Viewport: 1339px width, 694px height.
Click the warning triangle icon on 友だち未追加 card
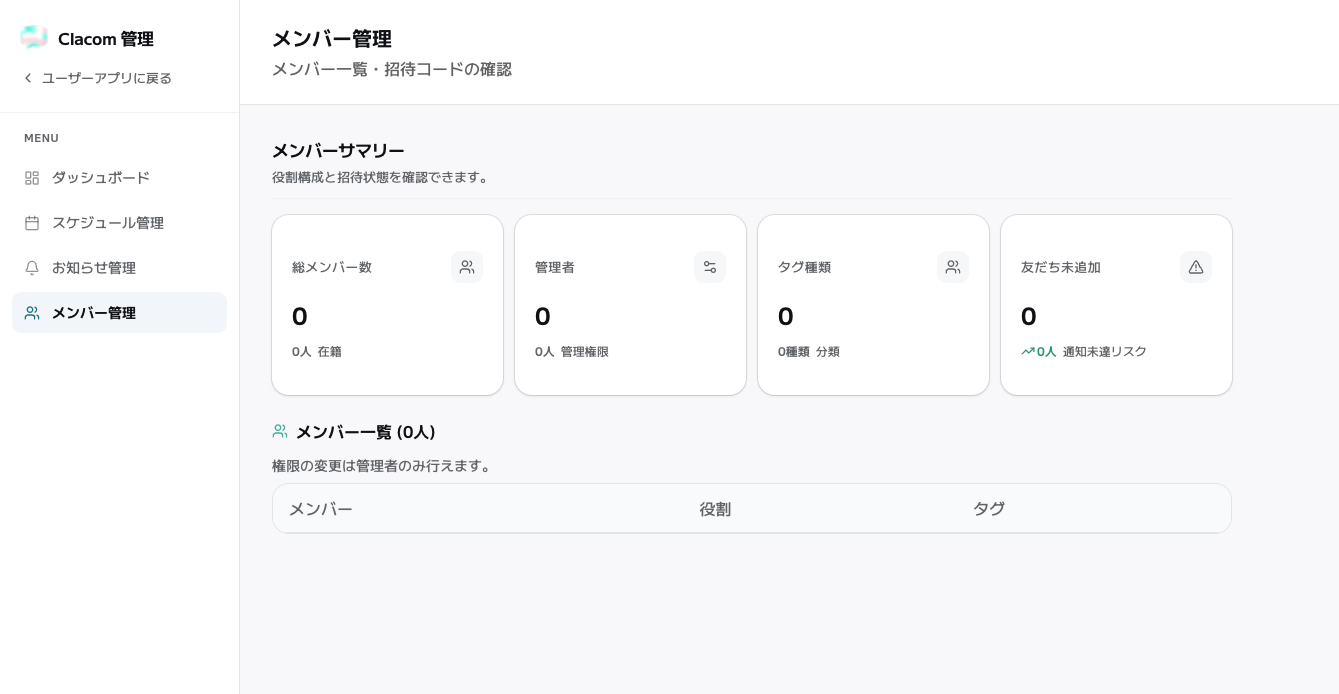coord(1196,267)
